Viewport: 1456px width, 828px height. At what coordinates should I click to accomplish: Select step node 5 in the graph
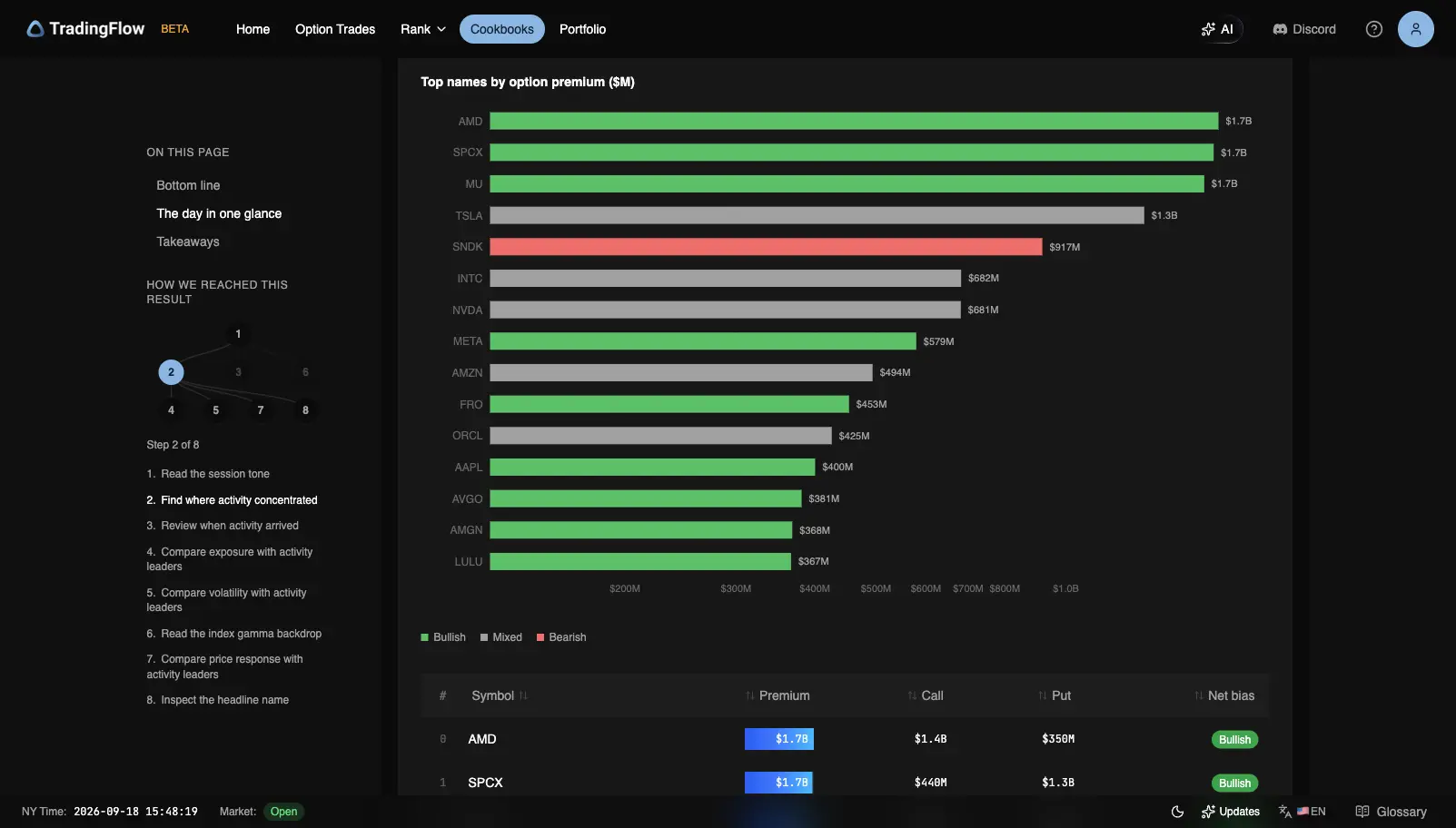(x=215, y=410)
